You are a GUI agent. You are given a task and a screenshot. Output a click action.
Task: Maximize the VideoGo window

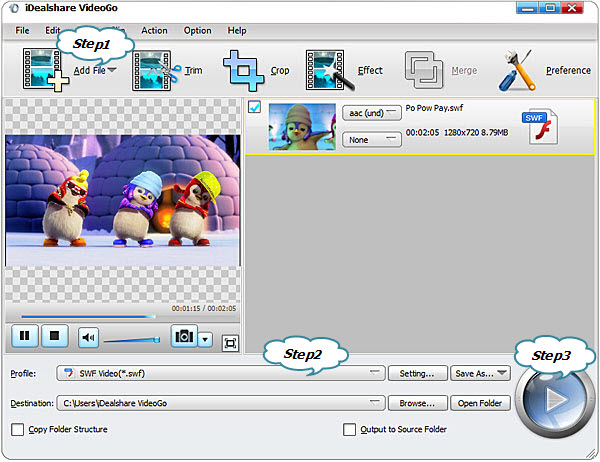click(550, 8)
